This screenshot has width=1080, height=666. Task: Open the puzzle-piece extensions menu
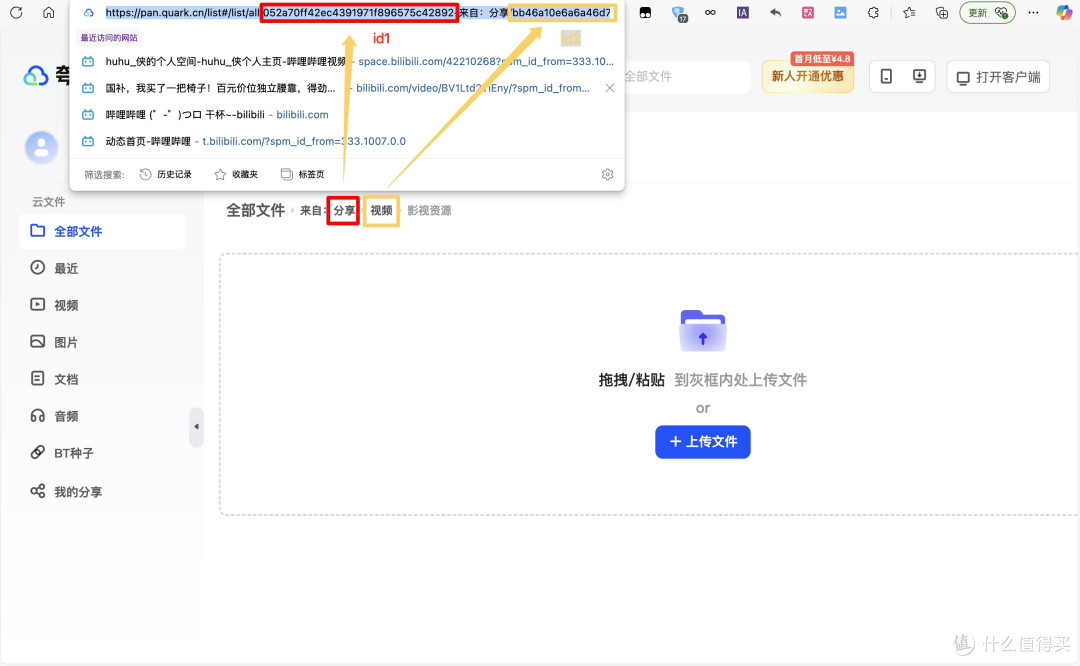tap(873, 12)
